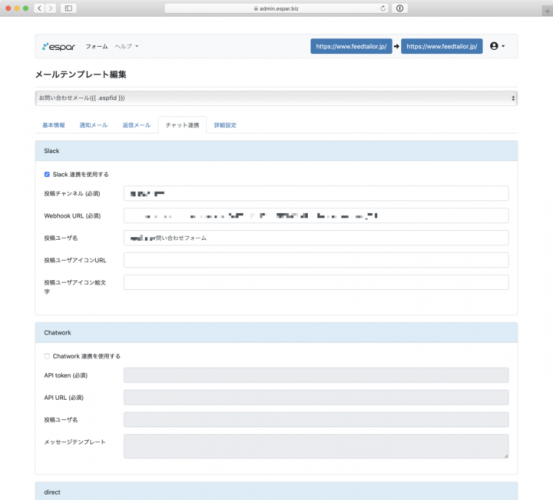Open the user account menu icon
The image size is (553, 500).
(x=497, y=46)
